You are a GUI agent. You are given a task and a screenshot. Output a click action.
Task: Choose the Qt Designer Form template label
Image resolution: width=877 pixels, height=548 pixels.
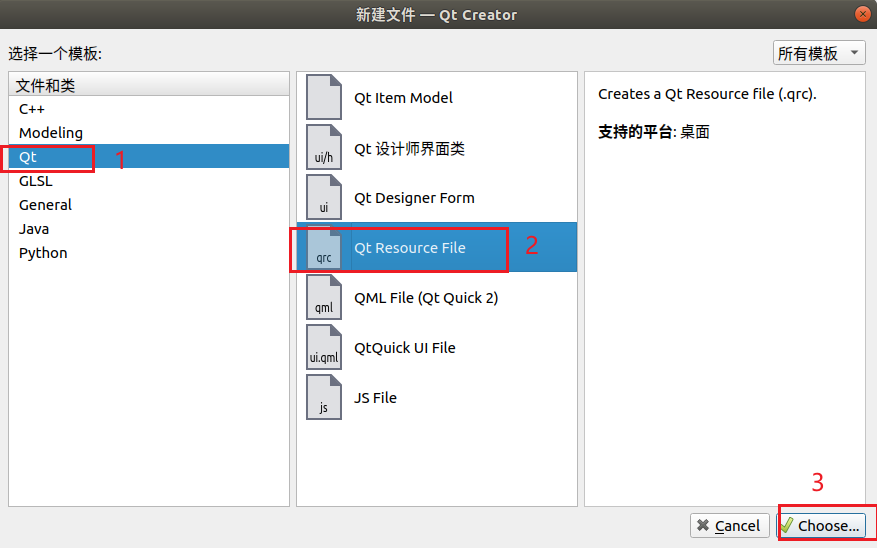414,198
